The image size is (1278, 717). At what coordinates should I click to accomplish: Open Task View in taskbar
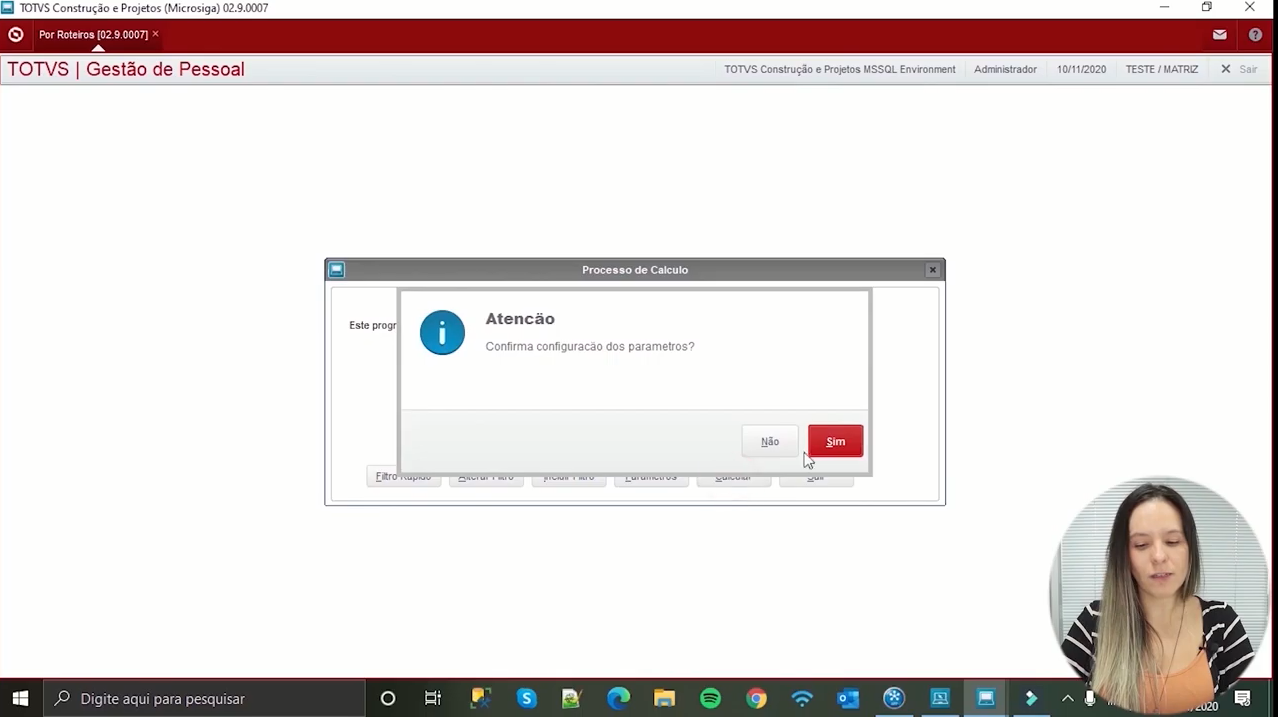coord(433,698)
